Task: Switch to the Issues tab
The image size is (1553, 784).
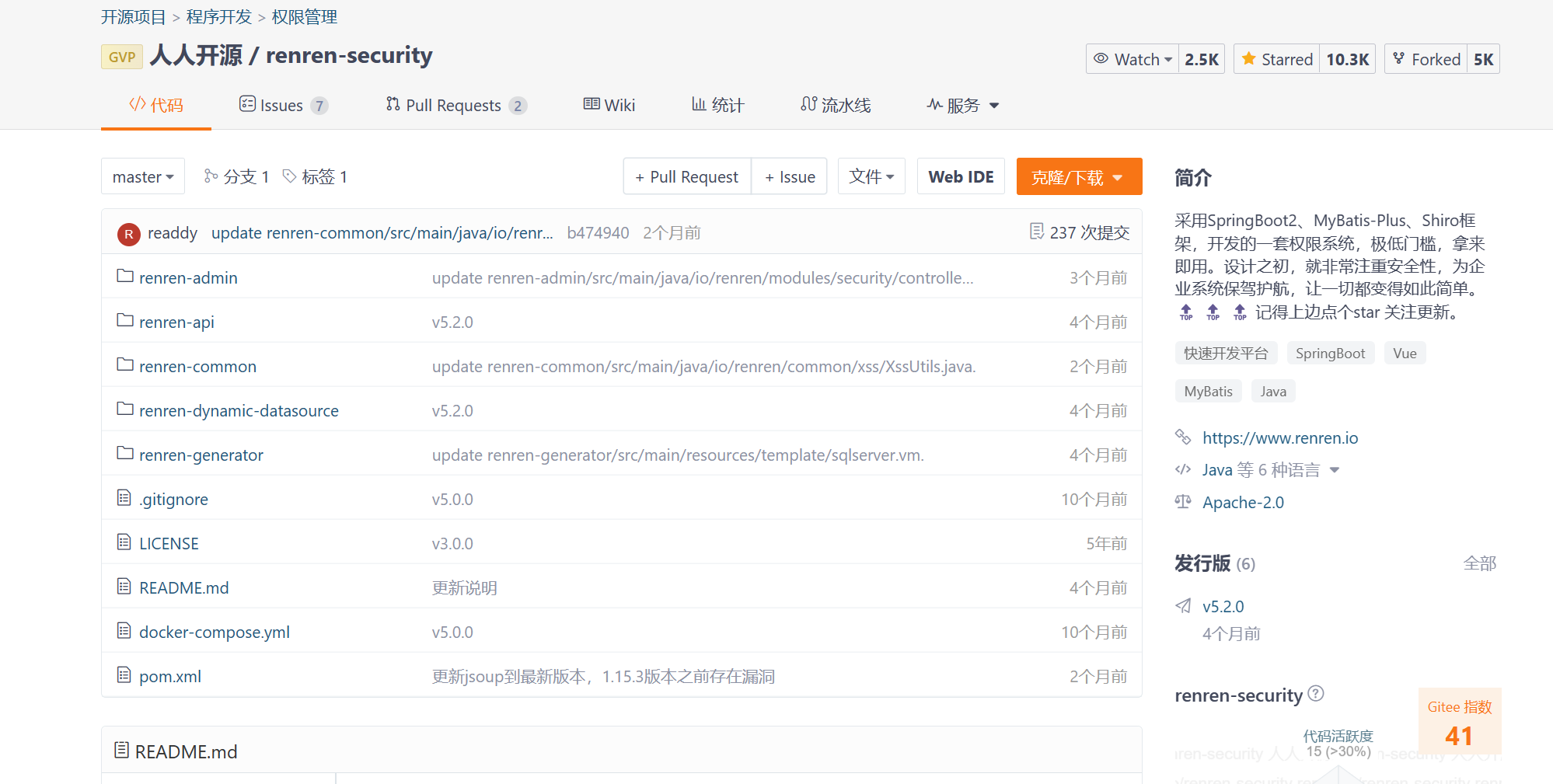Action: [x=283, y=105]
